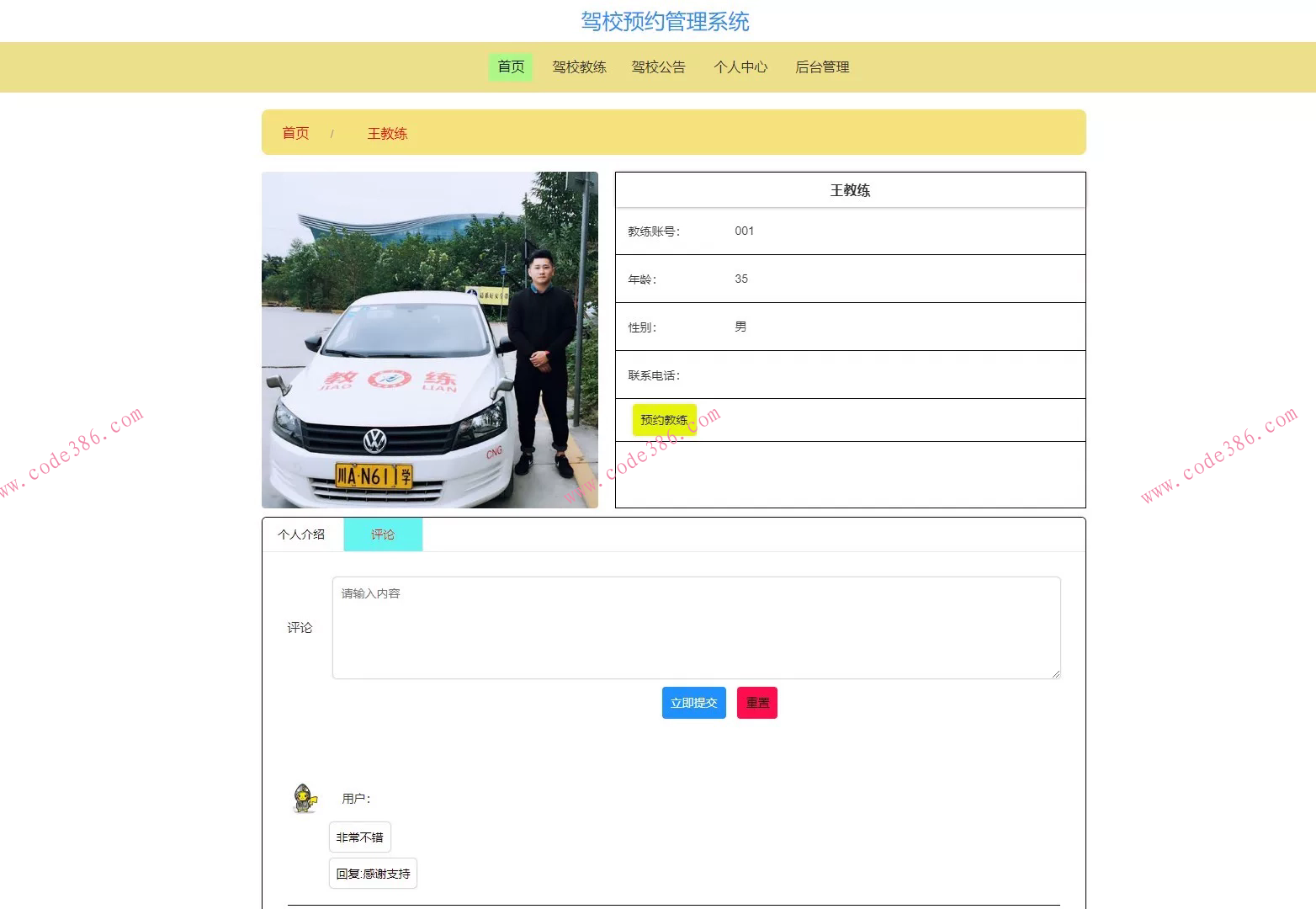Click the coach name 王教练 table header
1316x909 pixels.
[x=851, y=189]
